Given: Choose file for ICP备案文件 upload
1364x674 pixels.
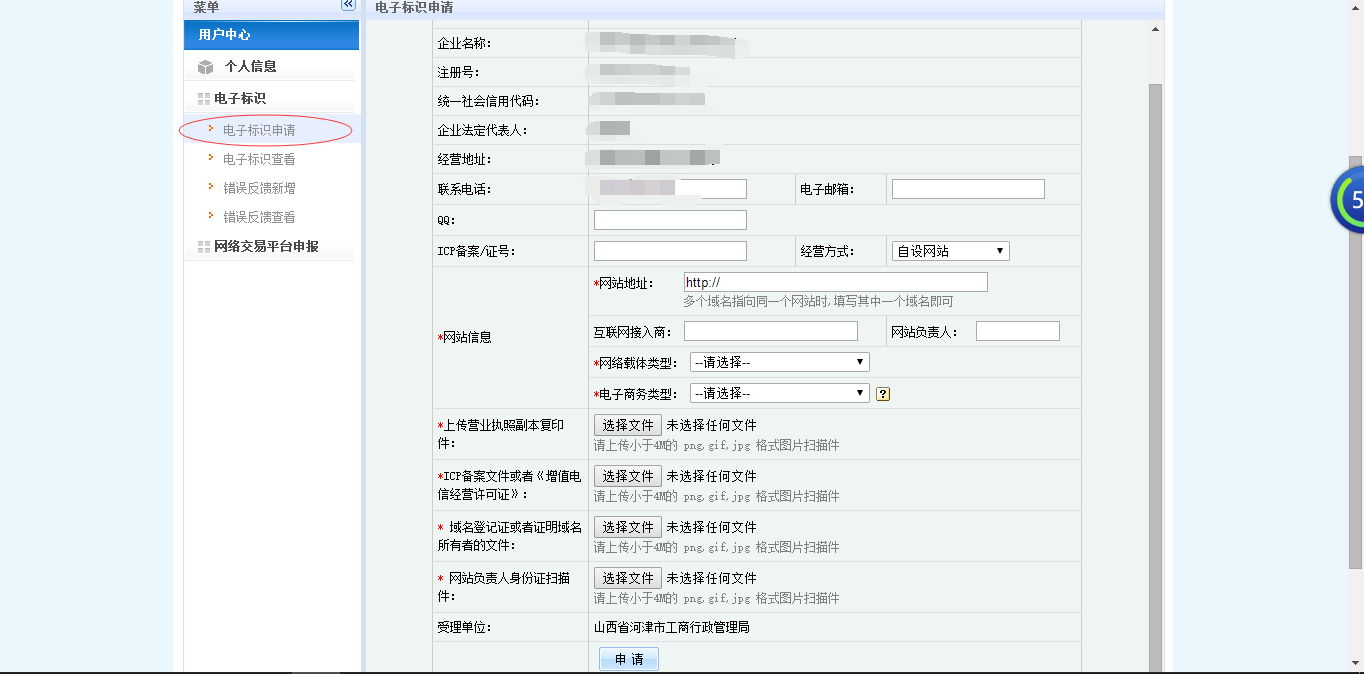Looking at the screenshot, I should click(x=627, y=476).
